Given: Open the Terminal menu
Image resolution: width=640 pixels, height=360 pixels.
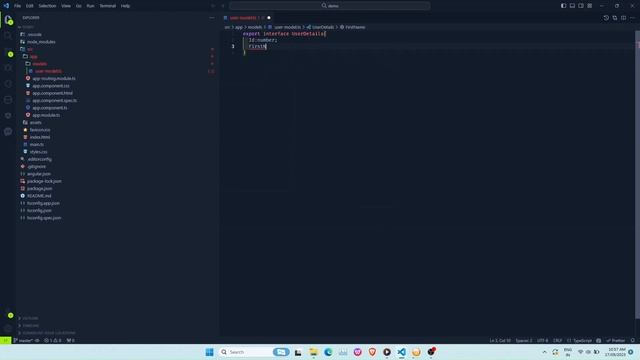Looking at the screenshot, I should click(x=108, y=6).
